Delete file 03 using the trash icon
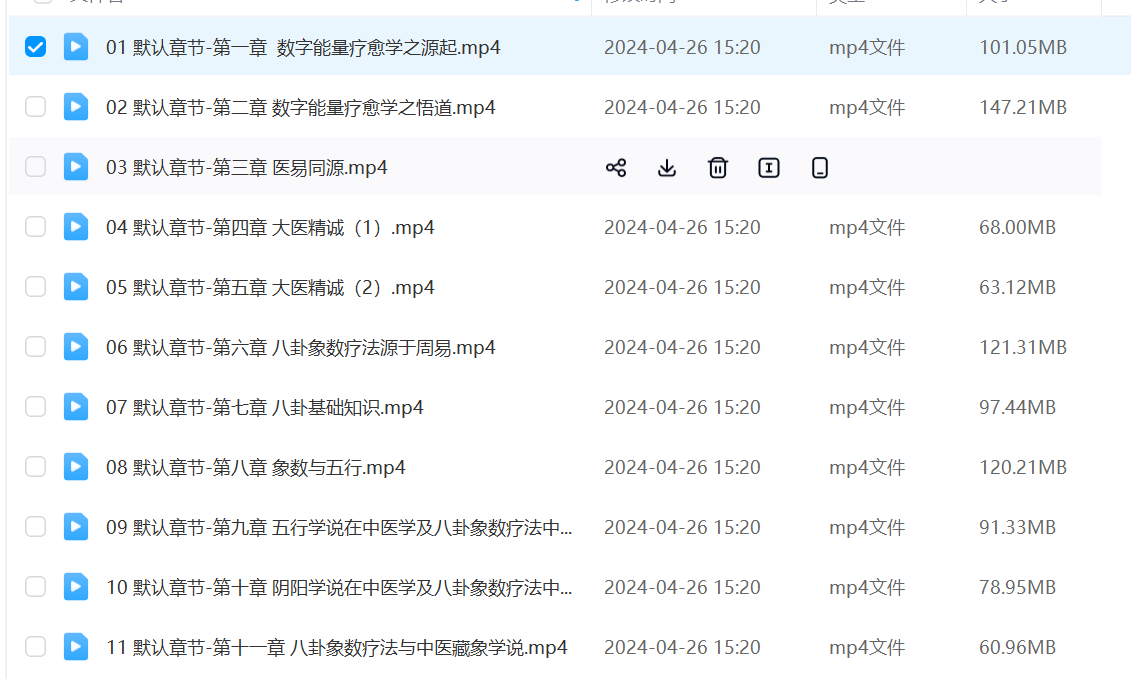This screenshot has width=1131, height=679. coord(718,168)
